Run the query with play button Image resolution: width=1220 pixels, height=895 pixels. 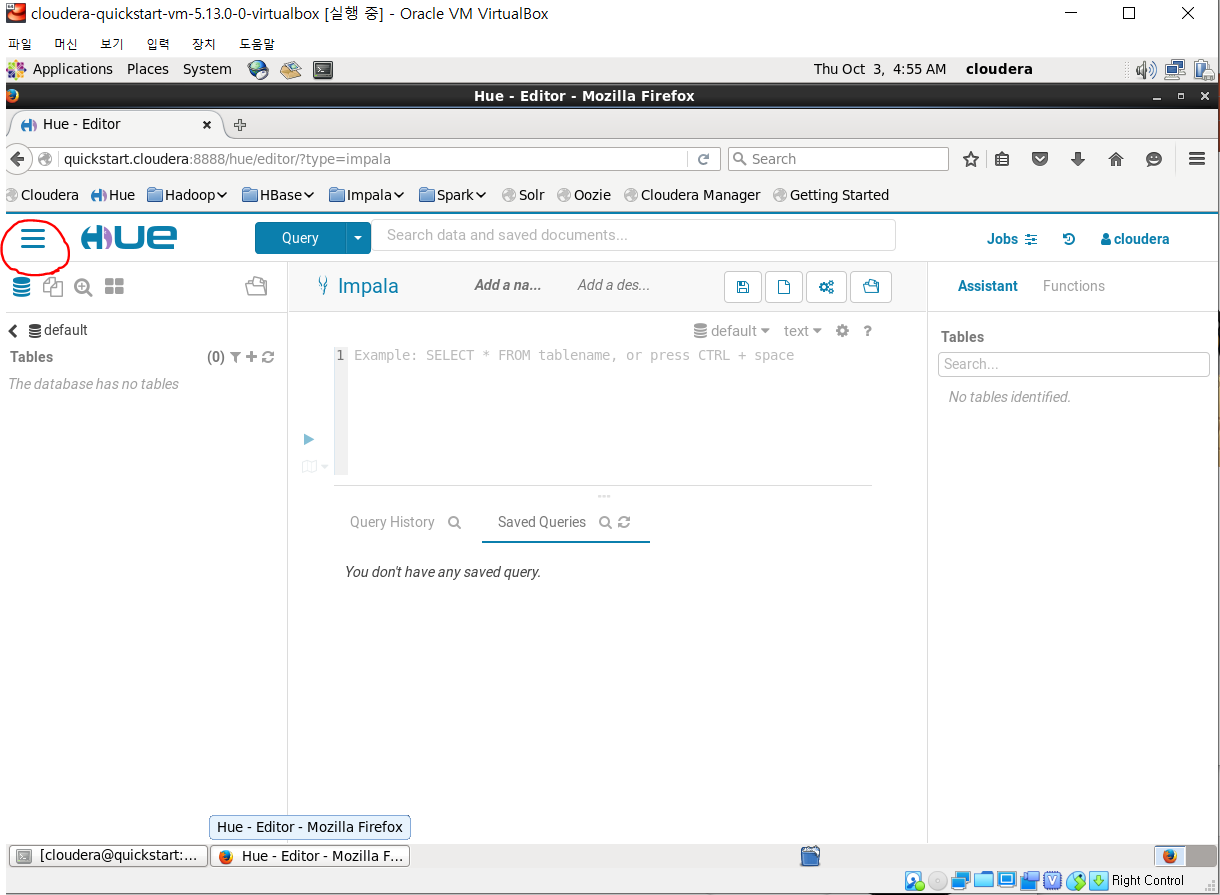pyautogui.click(x=309, y=439)
